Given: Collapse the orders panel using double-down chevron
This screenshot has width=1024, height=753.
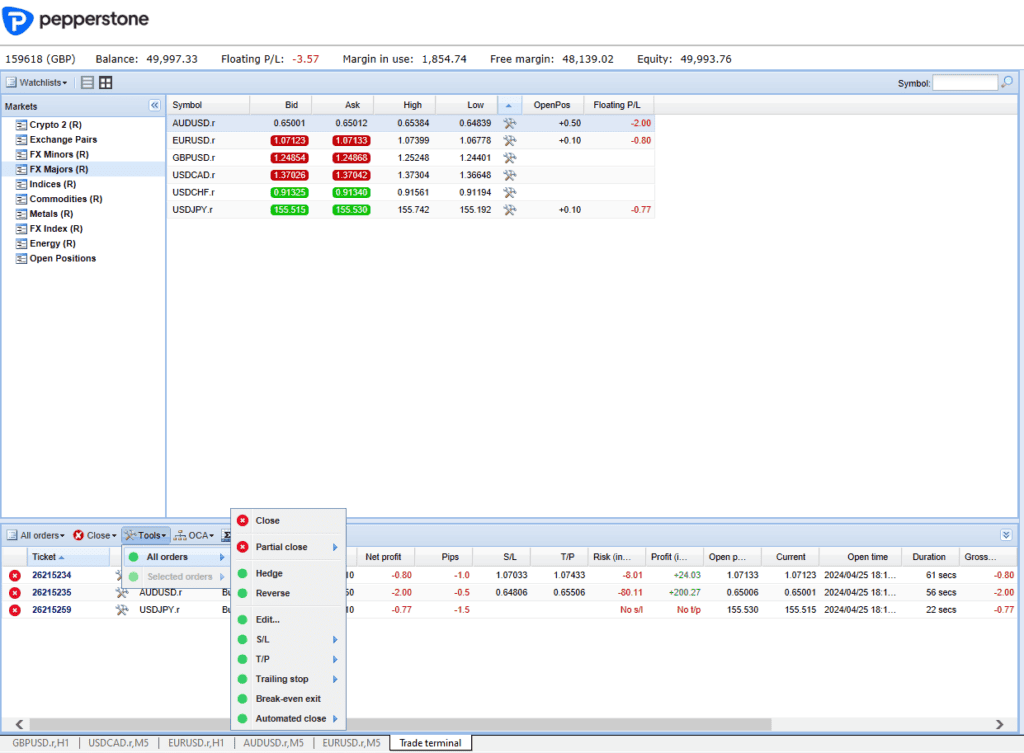Looking at the screenshot, I should (x=1006, y=535).
